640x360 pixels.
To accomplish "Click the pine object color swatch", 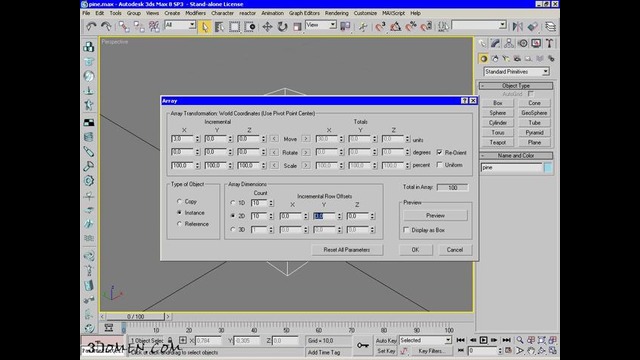I will point(548,168).
